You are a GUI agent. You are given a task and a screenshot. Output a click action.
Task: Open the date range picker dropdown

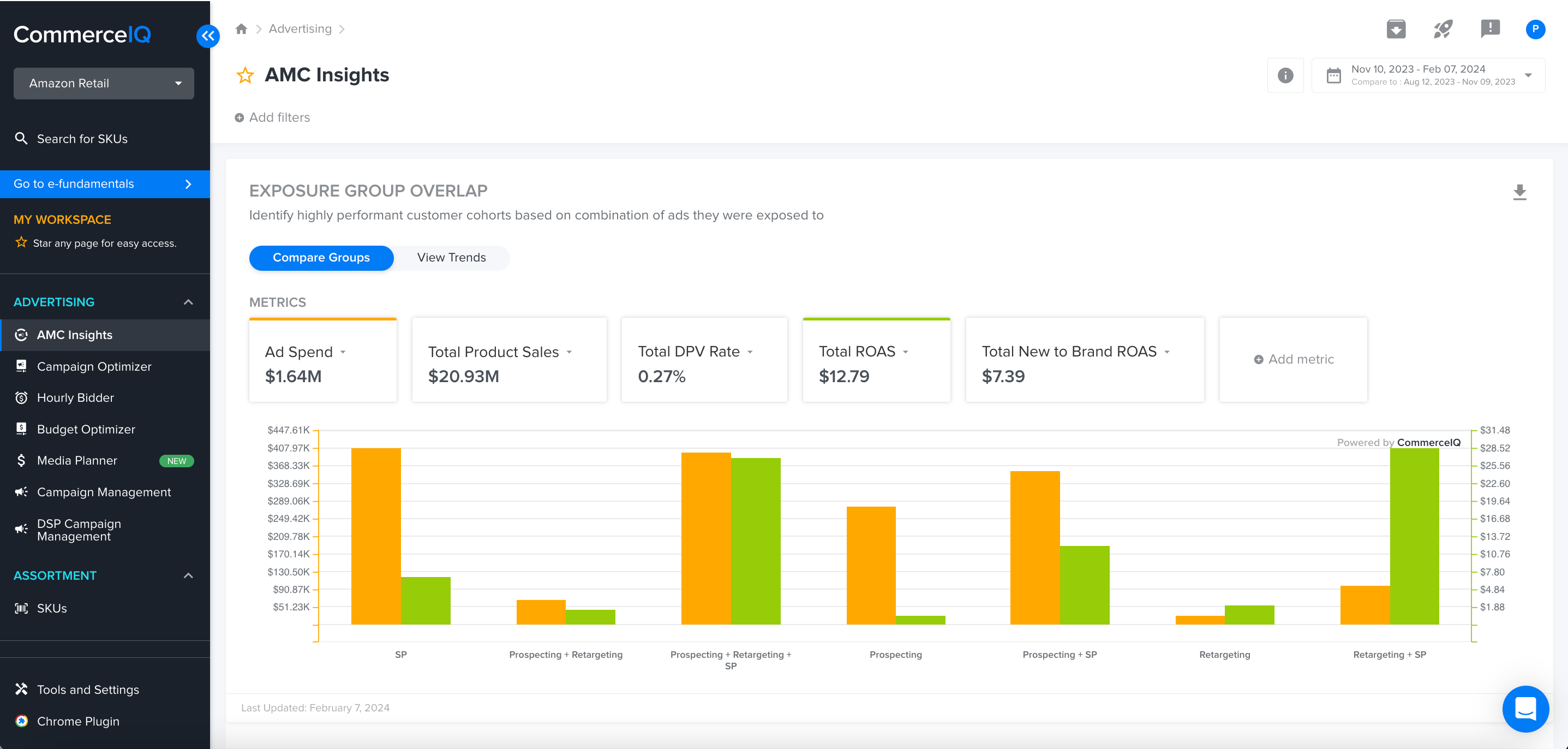pyautogui.click(x=1428, y=75)
